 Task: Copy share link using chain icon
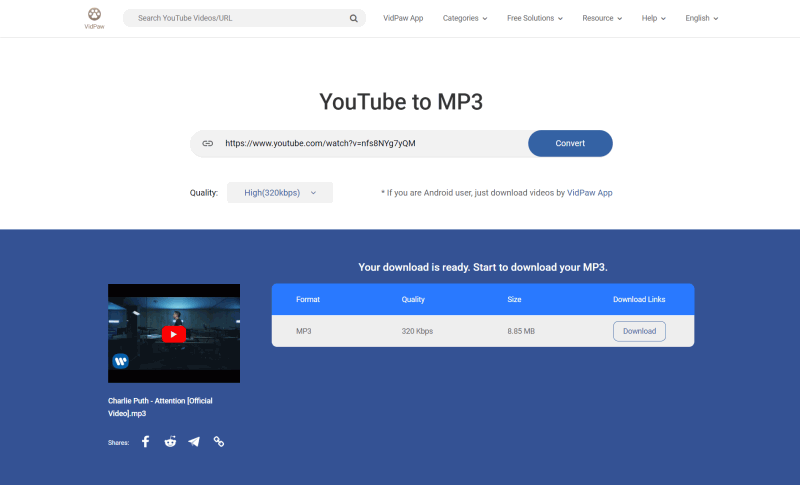pos(219,441)
